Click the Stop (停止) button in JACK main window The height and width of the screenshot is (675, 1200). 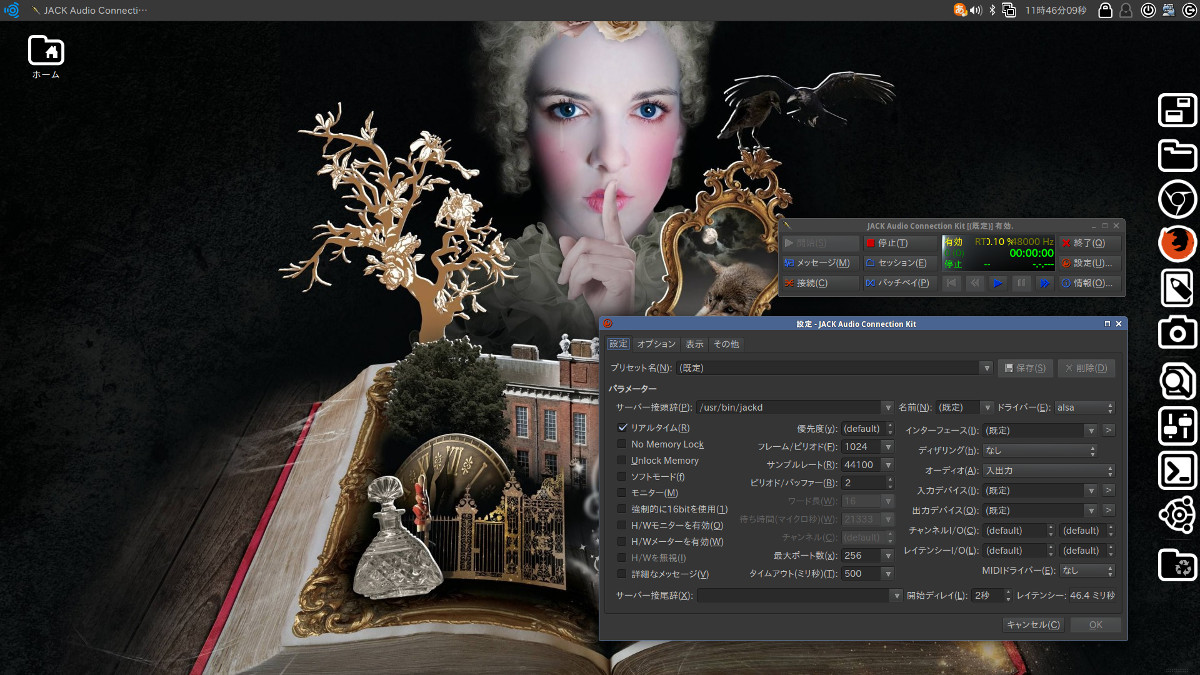(899, 243)
